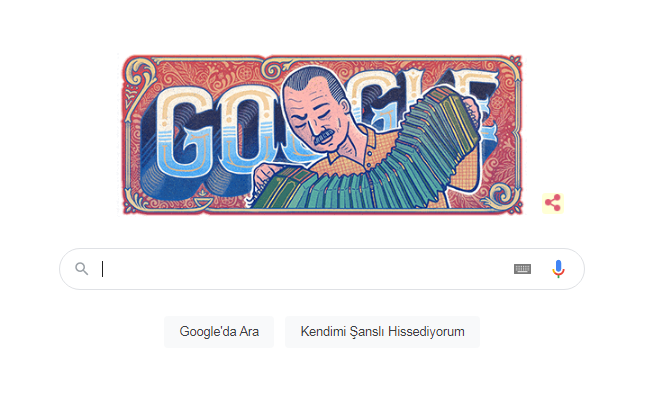
Task: Open the on-screen keyboard input tool
Action: click(x=522, y=269)
